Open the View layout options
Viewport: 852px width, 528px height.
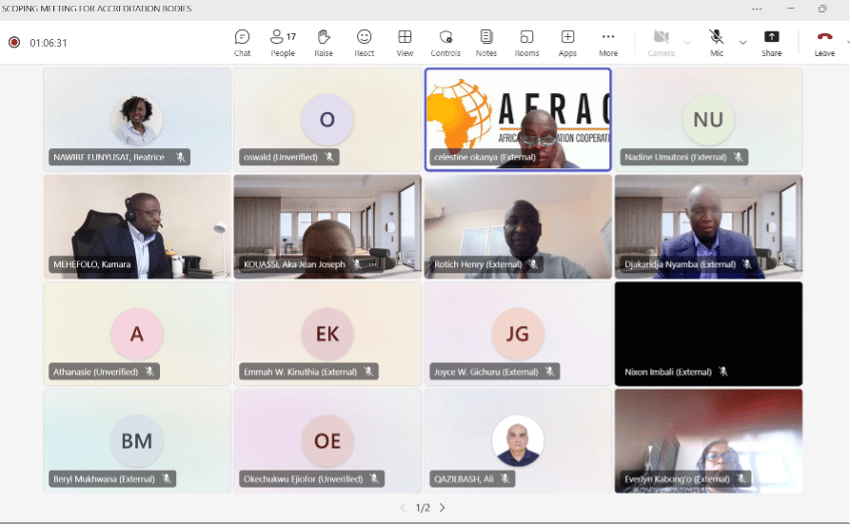[405, 42]
